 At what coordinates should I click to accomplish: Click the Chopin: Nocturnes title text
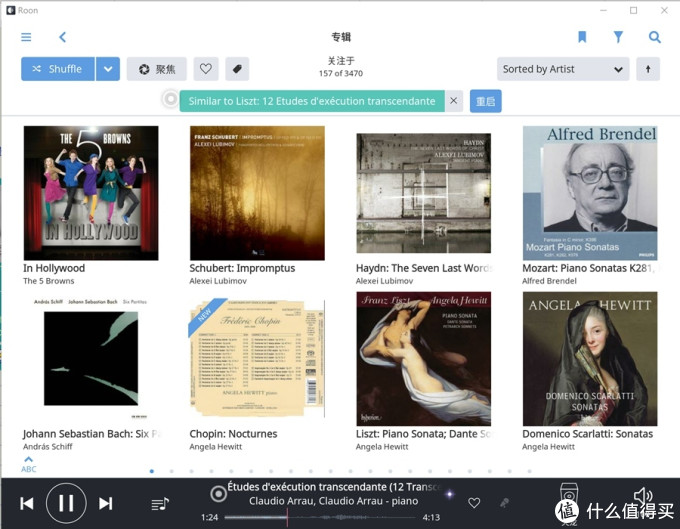click(233, 434)
